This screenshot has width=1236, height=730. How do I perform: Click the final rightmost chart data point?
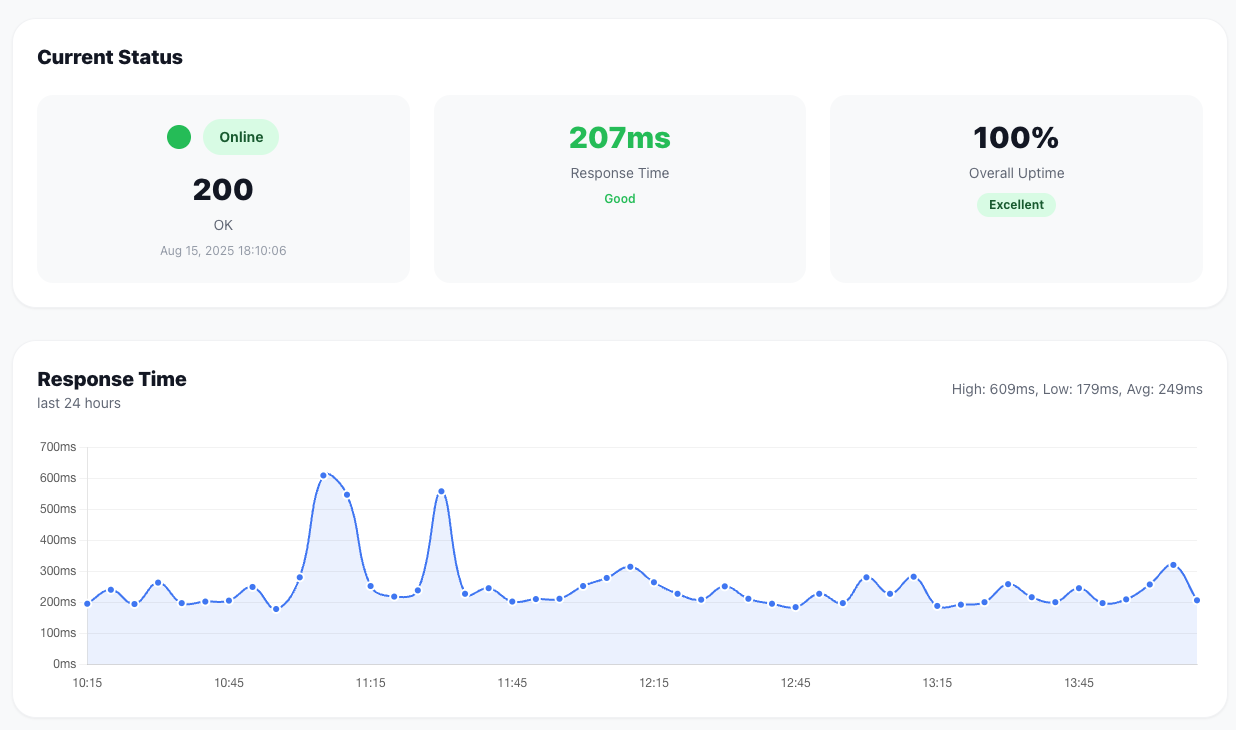[x=1197, y=600]
